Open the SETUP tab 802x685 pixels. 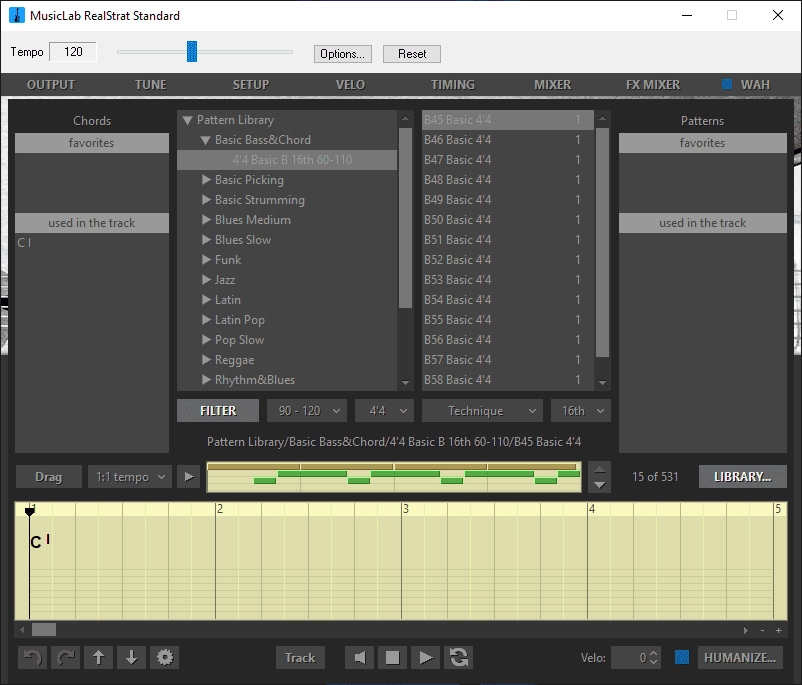coord(251,84)
